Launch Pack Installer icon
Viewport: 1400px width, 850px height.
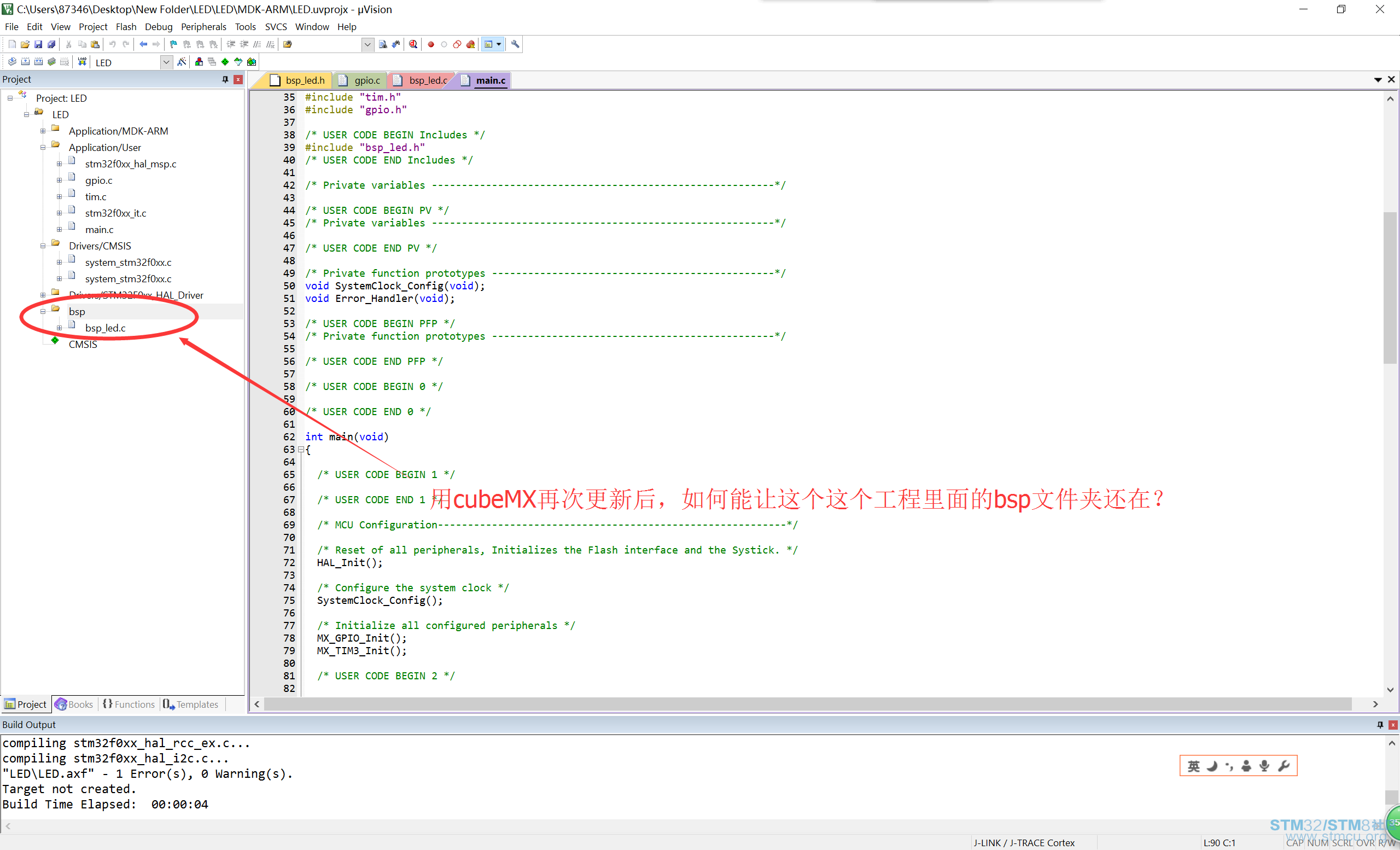pos(251,62)
